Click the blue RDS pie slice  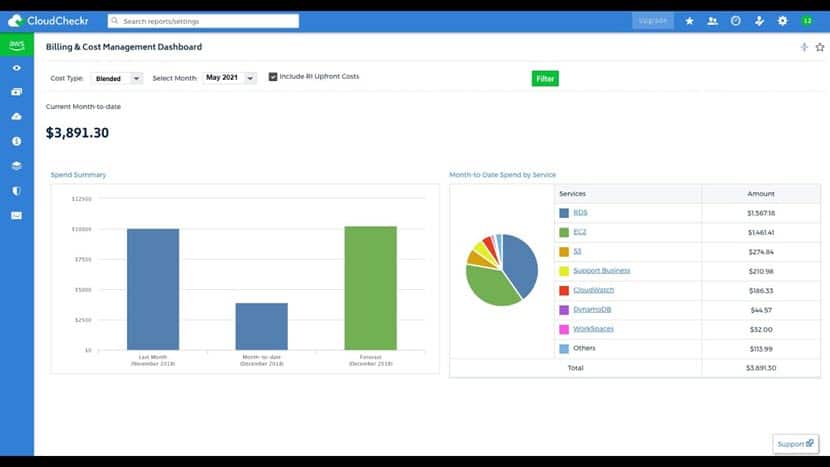point(521,267)
